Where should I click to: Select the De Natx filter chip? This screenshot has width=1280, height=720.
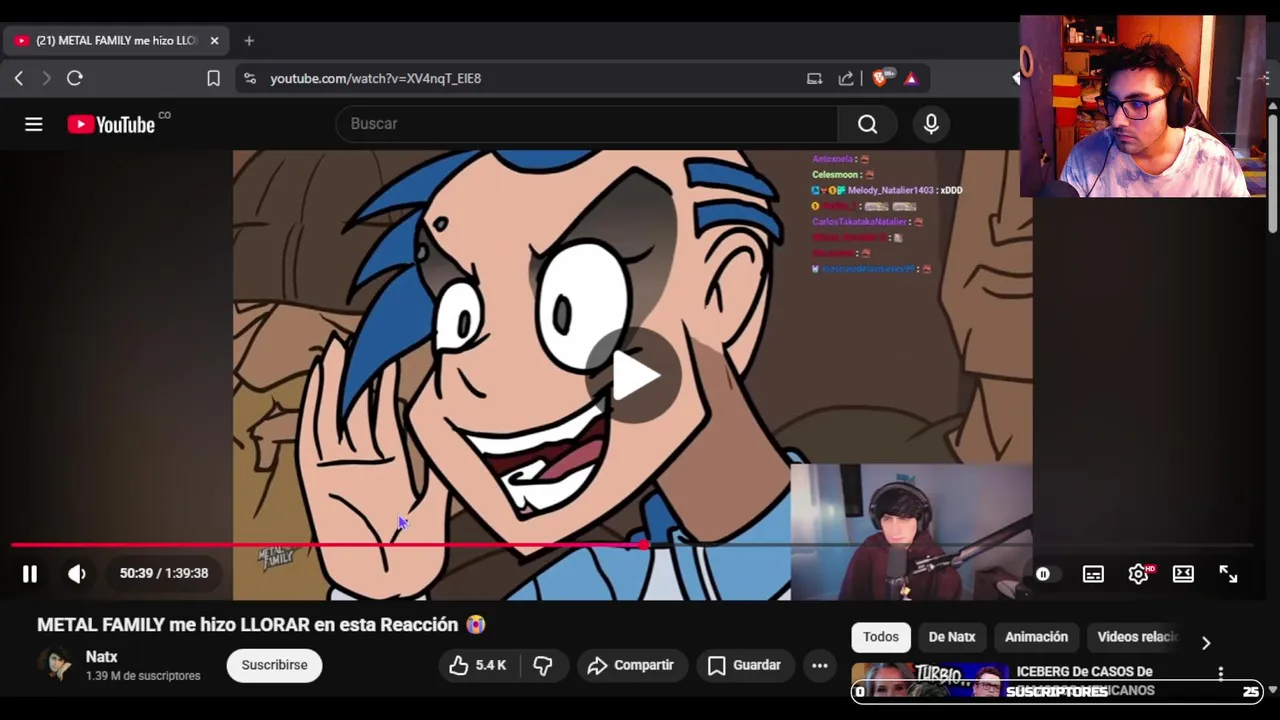coord(952,637)
